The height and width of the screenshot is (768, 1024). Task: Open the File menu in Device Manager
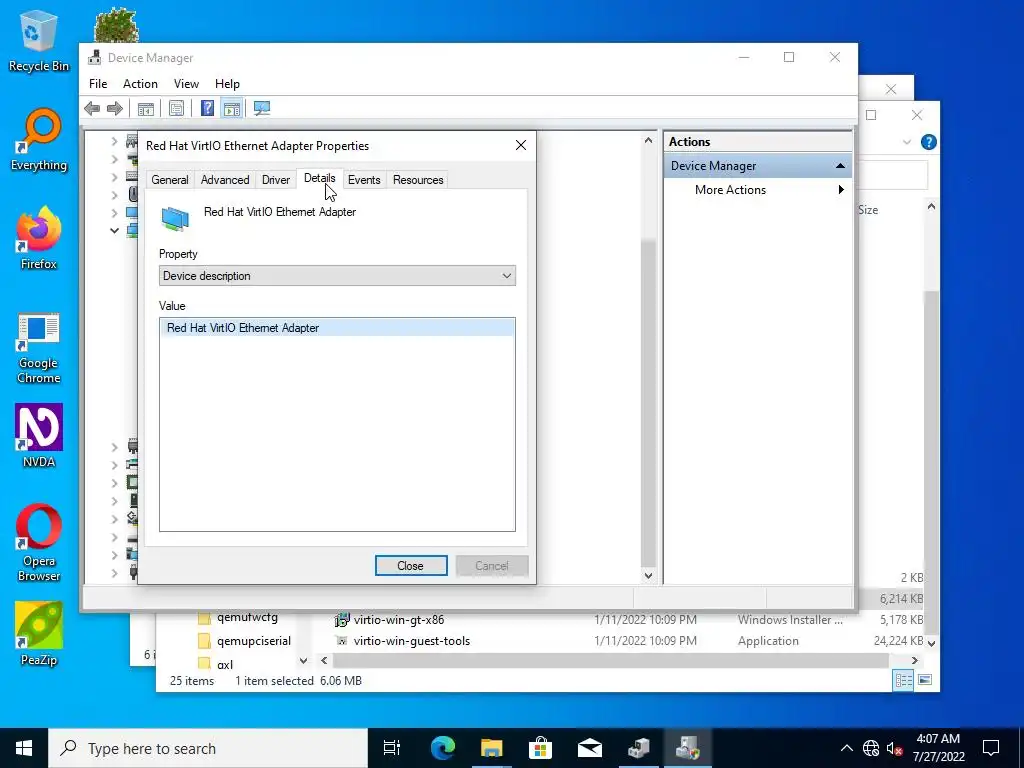point(98,84)
